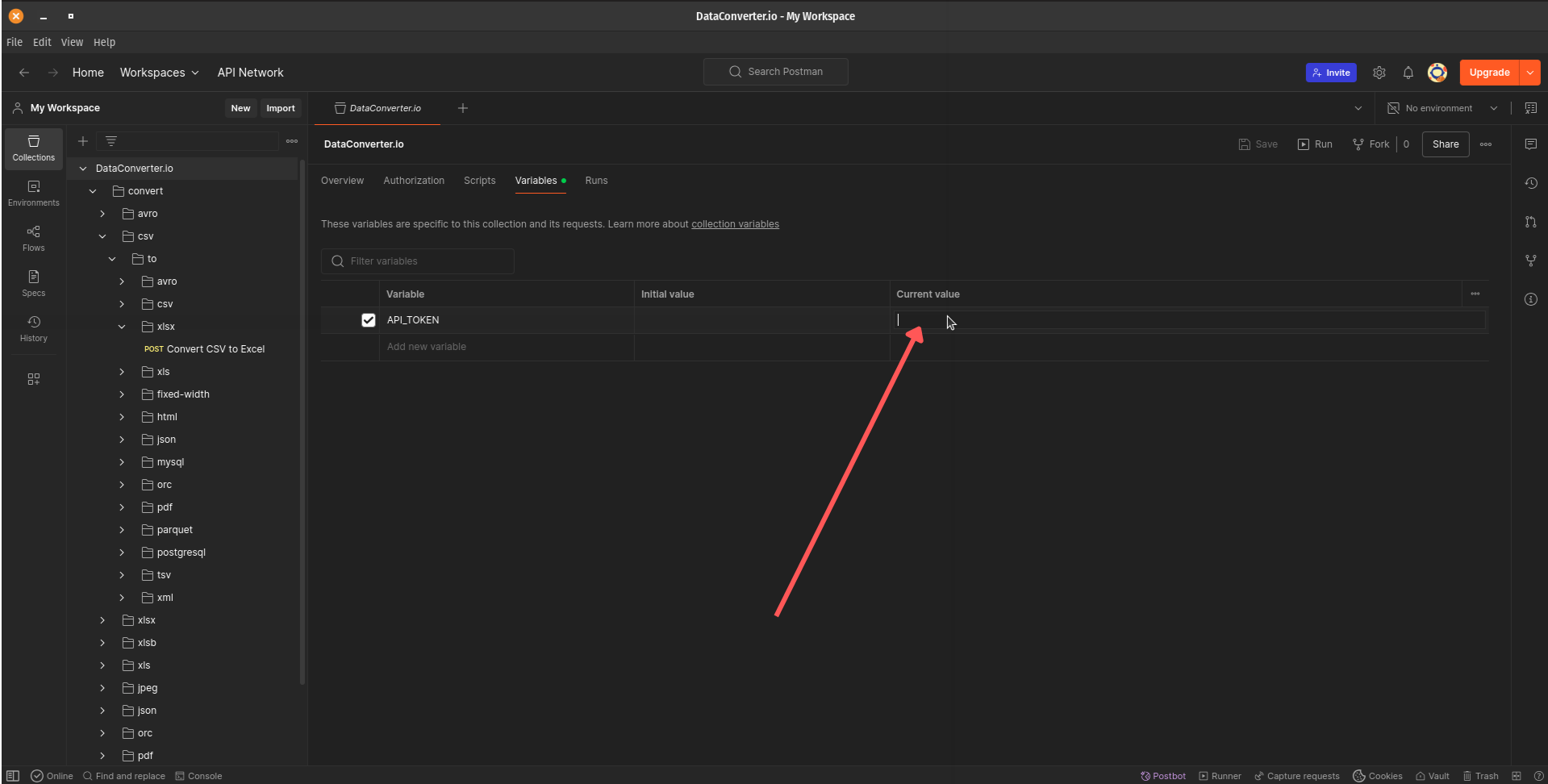The width and height of the screenshot is (1548, 784).
Task: Open the forks icon in right sidebar
Action: [x=1530, y=261]
